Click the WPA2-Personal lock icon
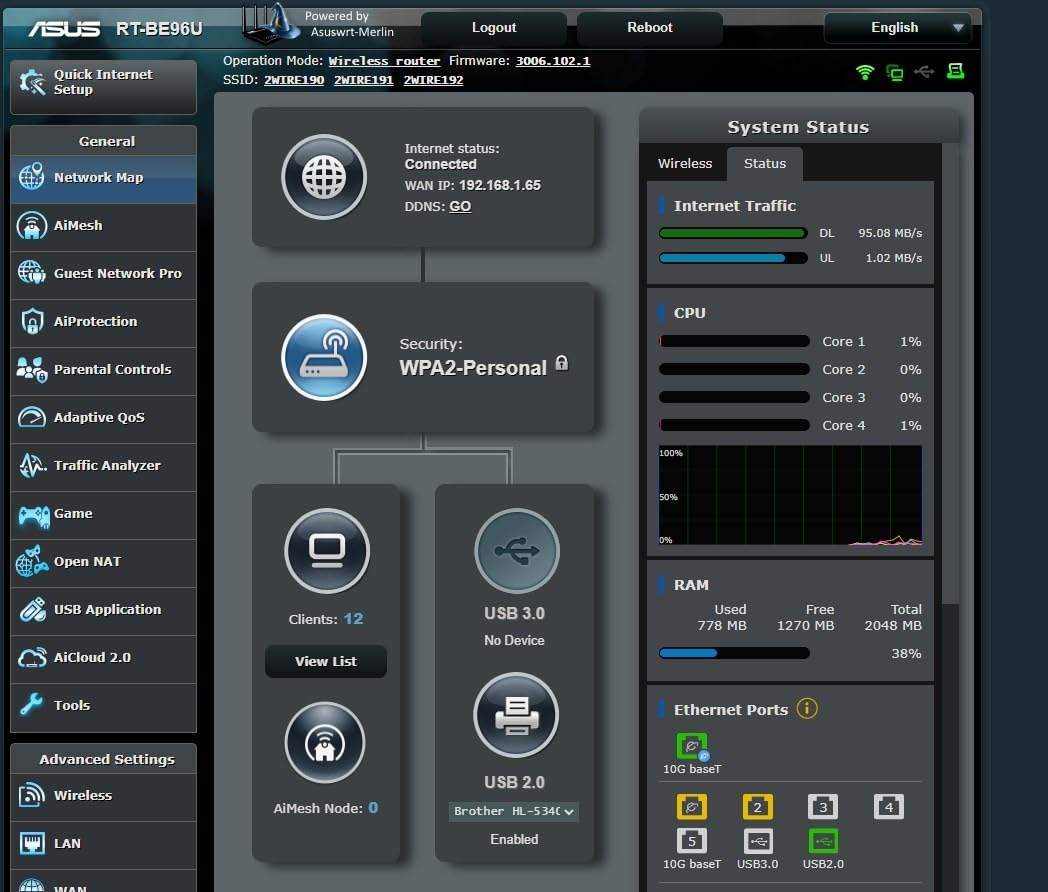The width and height of the screenshot is (1048, 892). coord(561,363)
